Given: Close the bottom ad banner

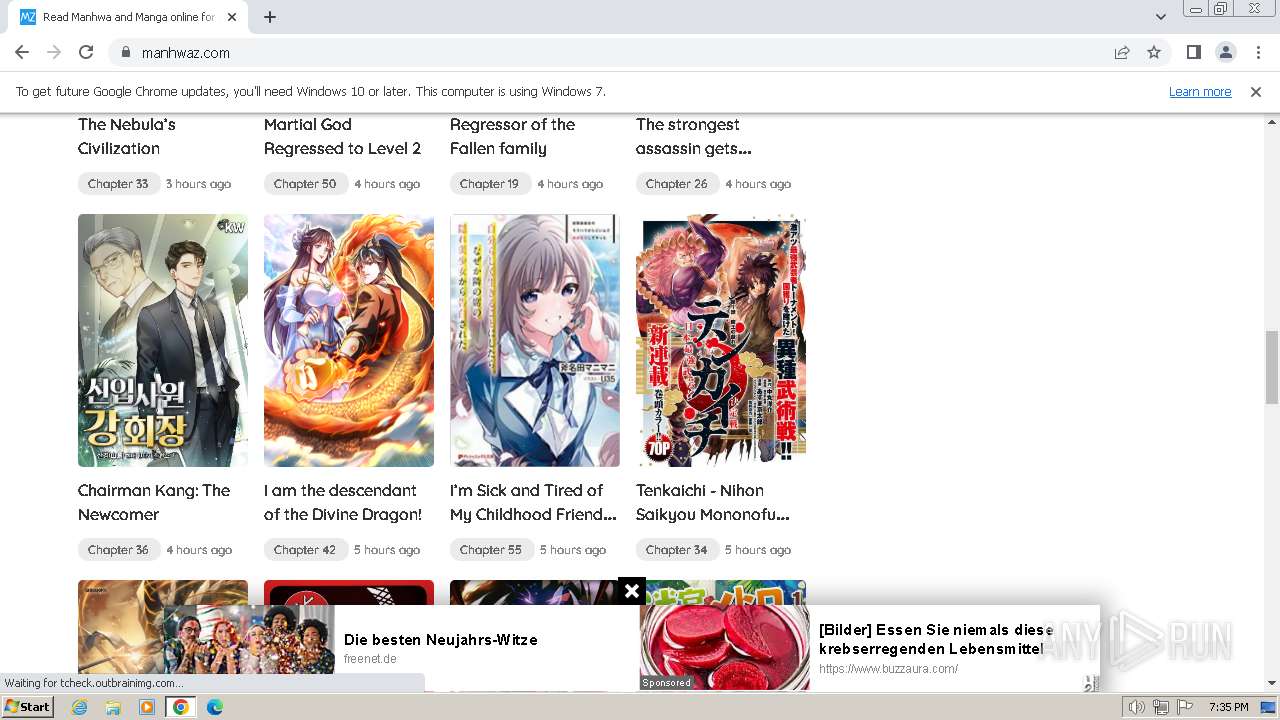Looking at the screenshot, I should pos(632,591).
